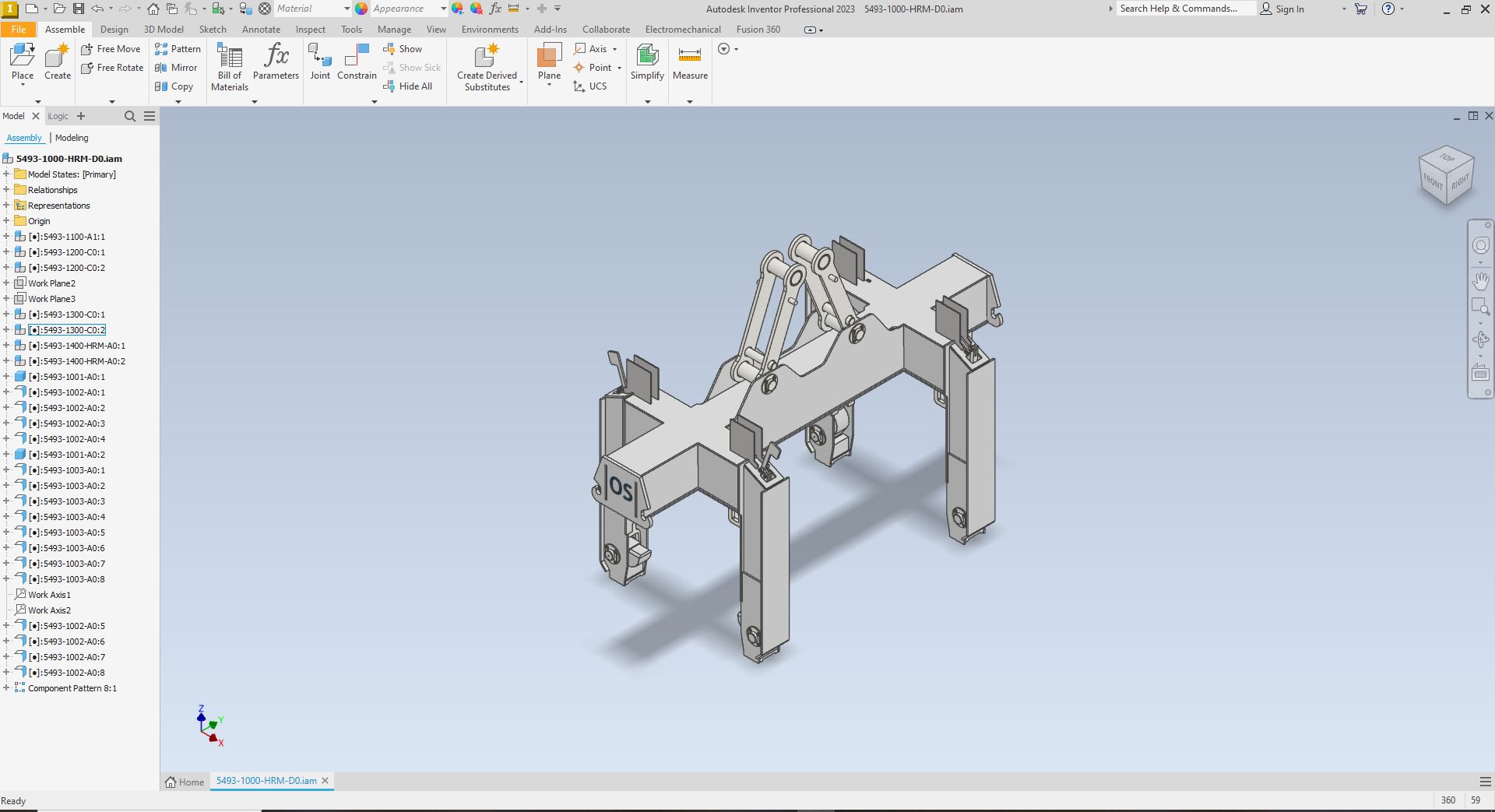Switch browser to Assembly view
Screen dimensions: 1495x812
[x=24, y=138]
